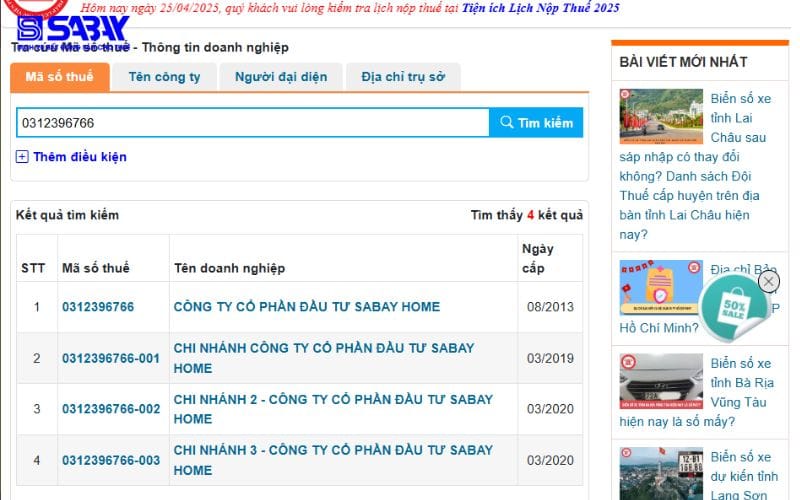This screenshot has height=500, width=800.
Task: Open the Bà Rịa Vũng Tàu car thumbnail
Action: pos(661,381)
